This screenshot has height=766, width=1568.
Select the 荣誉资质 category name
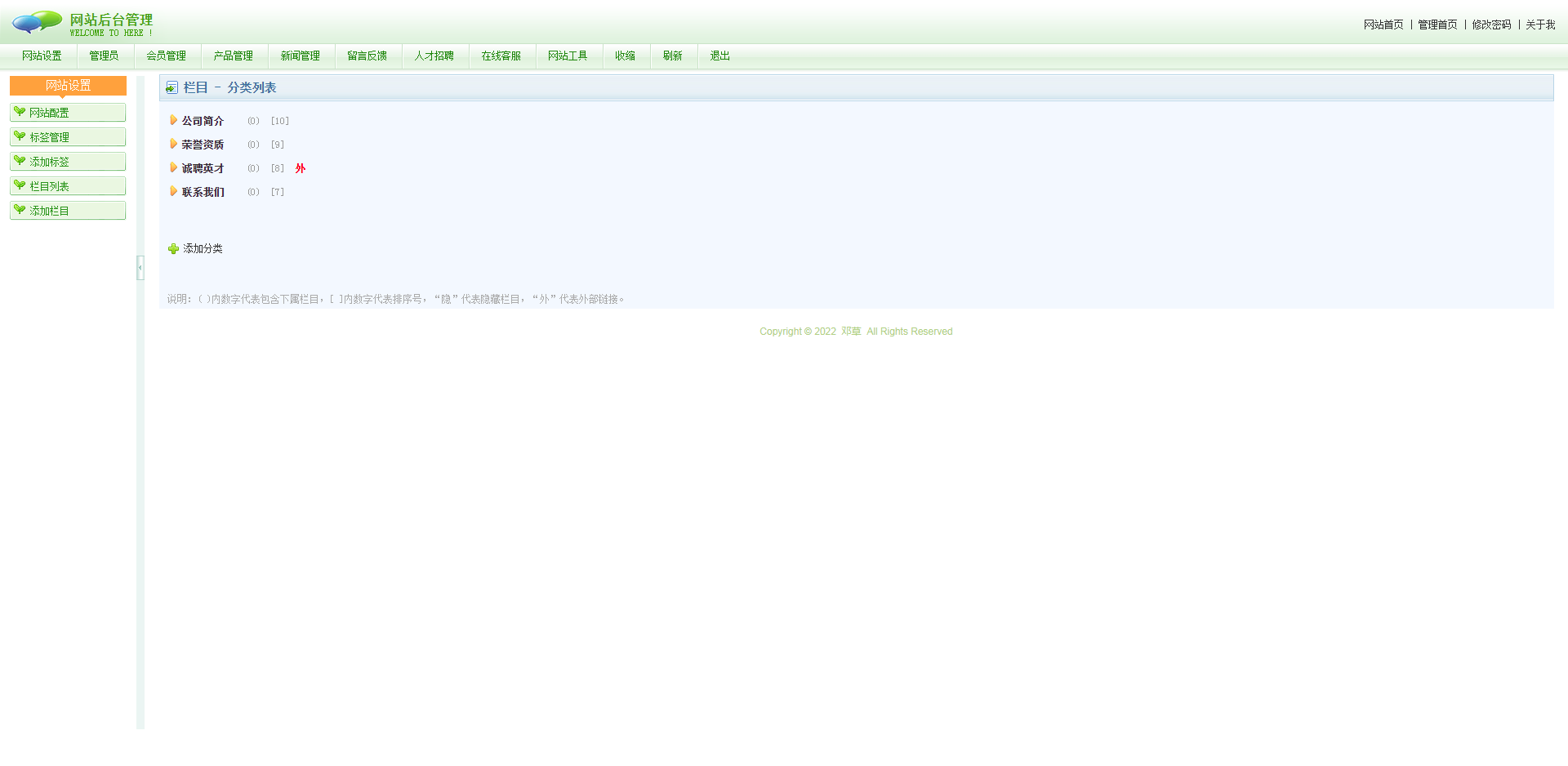pos(203,145)
